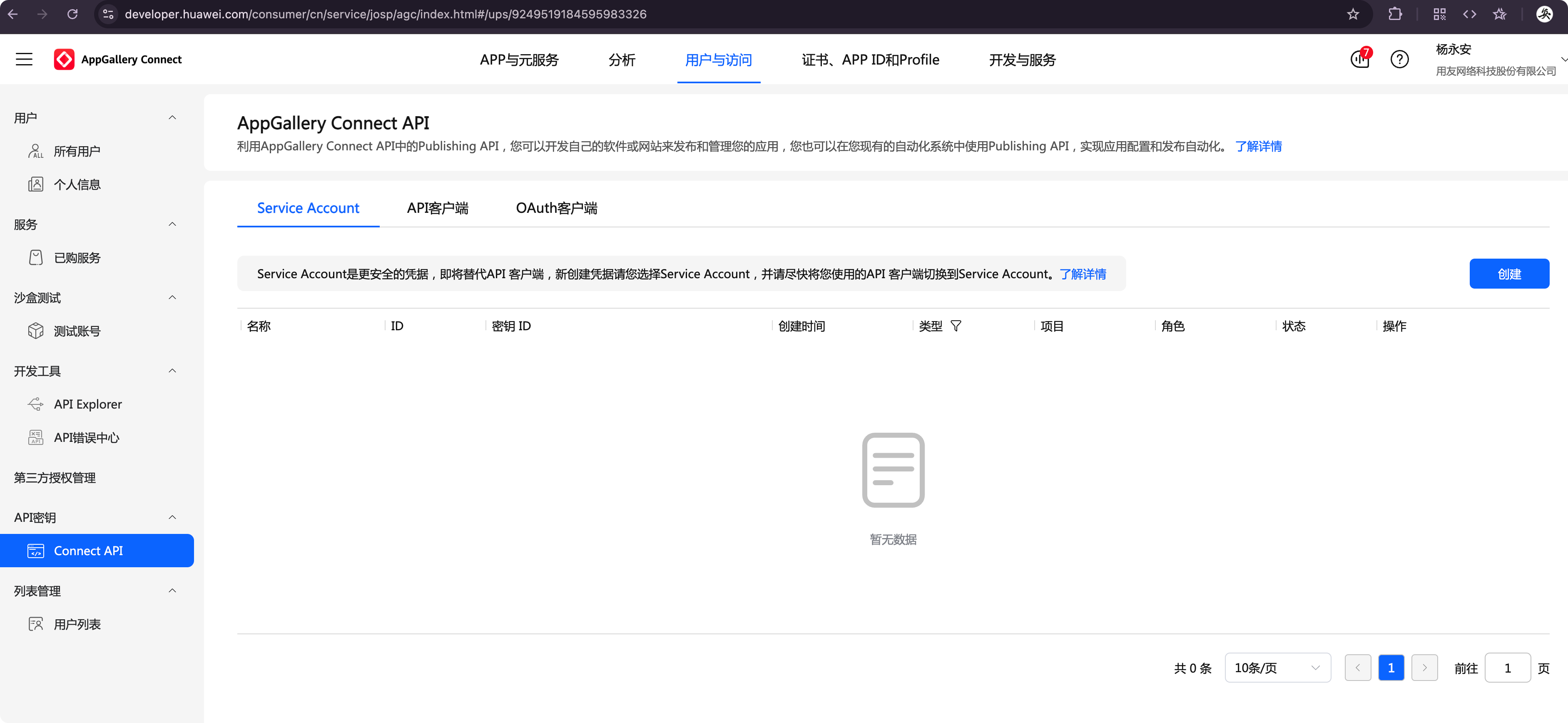This screenshot has height=723, width=1568.
Task: Open the notifications icon with badge 7
Action: 1360,58
